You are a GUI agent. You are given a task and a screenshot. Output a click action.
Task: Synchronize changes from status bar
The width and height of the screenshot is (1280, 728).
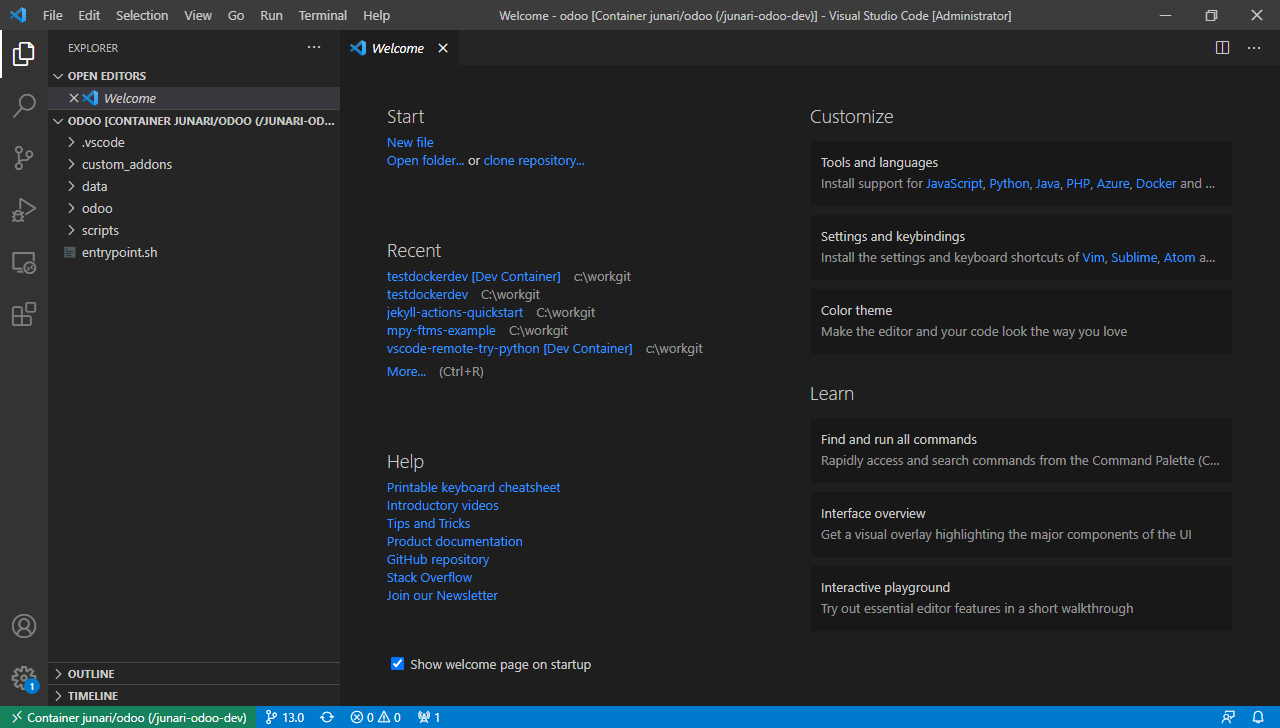click(327, 717)
